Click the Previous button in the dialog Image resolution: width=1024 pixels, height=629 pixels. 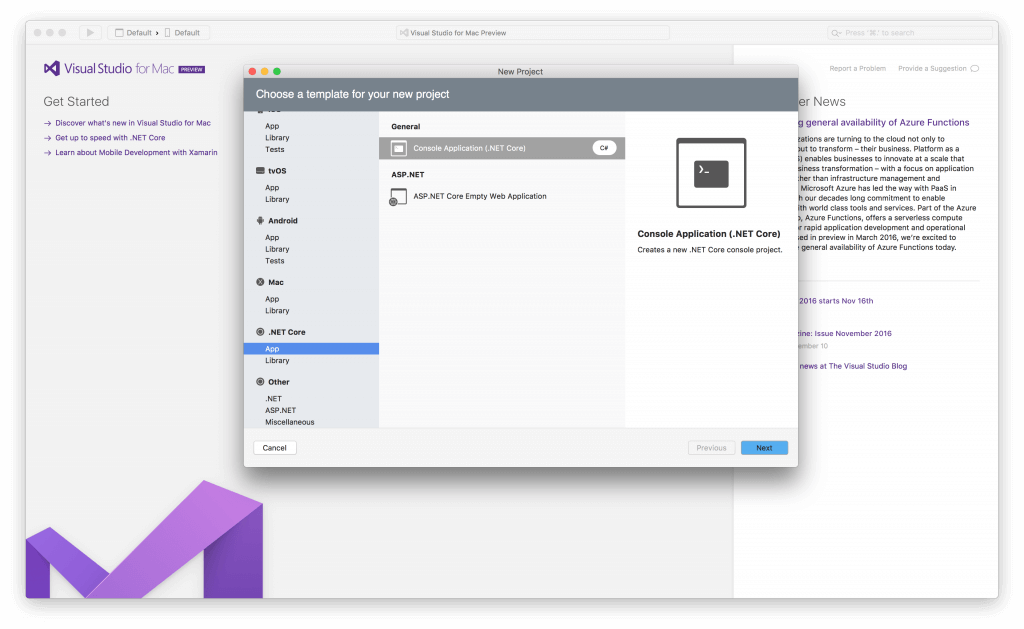pos(711,448)
